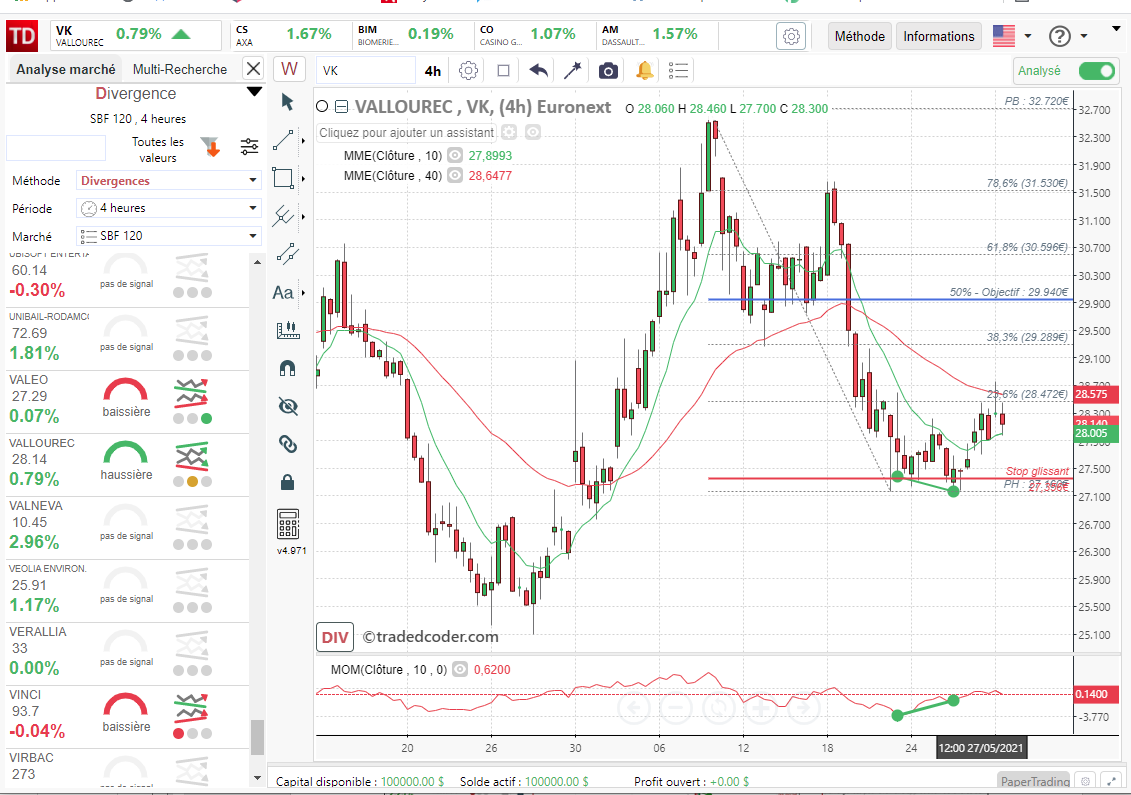Toggle visibility of MME 40 indicator
Screen dimensions: 1131x795
454,175
